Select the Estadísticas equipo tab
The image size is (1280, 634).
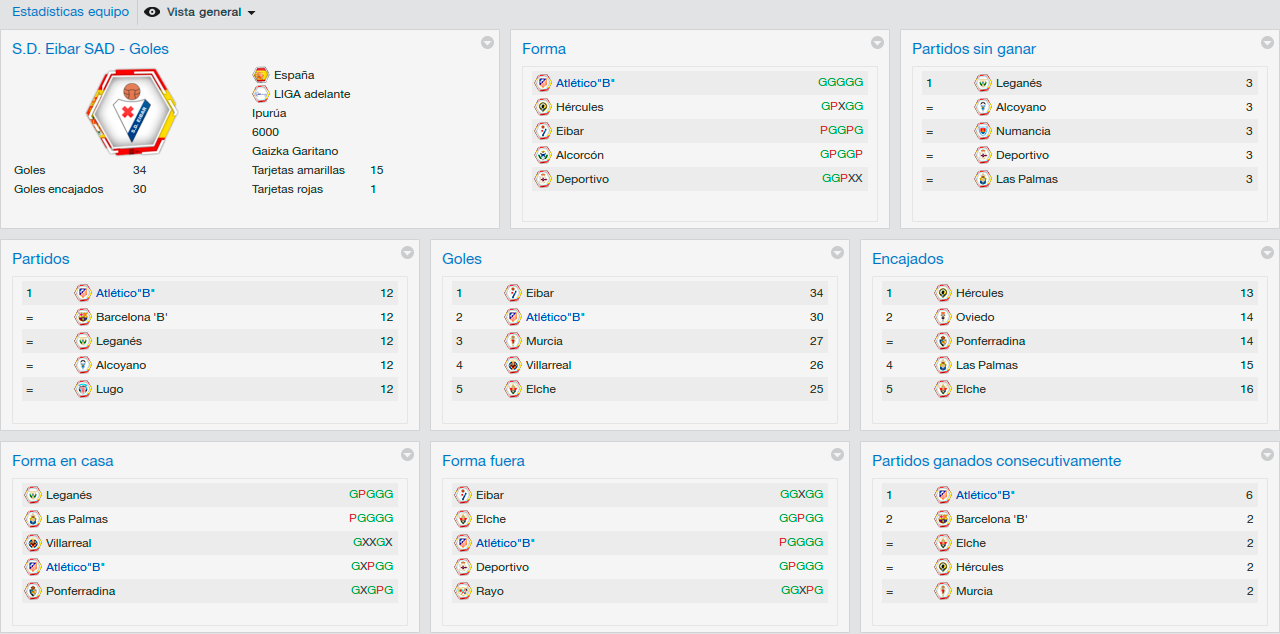tap(71, 12)
